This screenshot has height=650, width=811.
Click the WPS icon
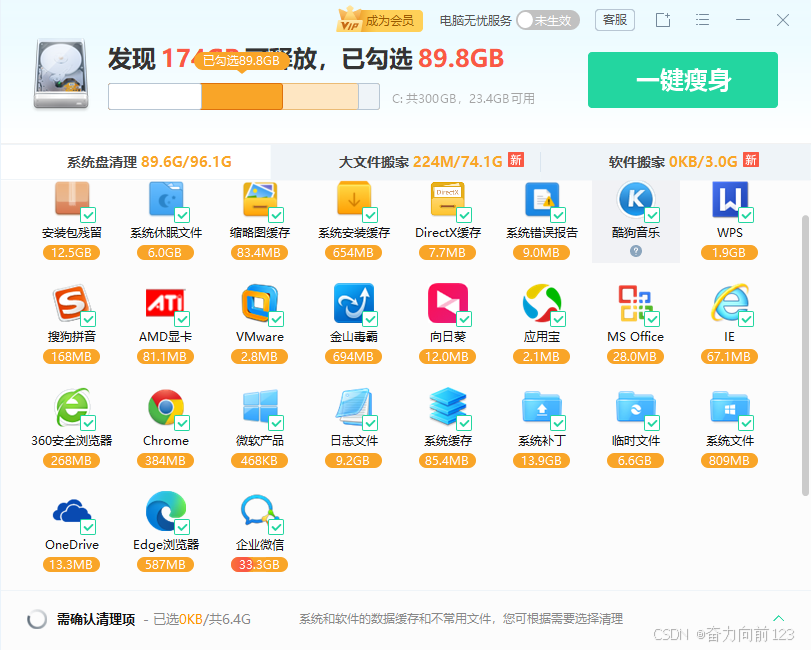click(730, 199)
